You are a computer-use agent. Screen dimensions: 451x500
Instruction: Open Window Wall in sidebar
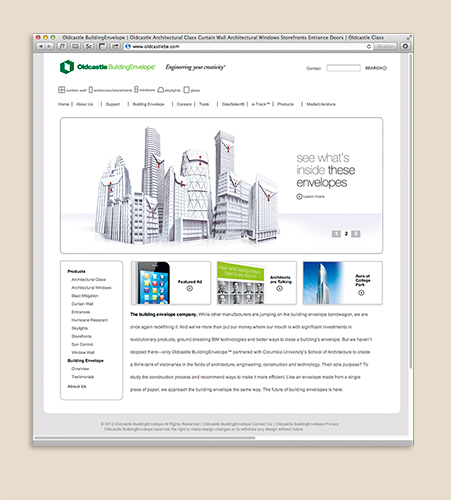(83, 352)
